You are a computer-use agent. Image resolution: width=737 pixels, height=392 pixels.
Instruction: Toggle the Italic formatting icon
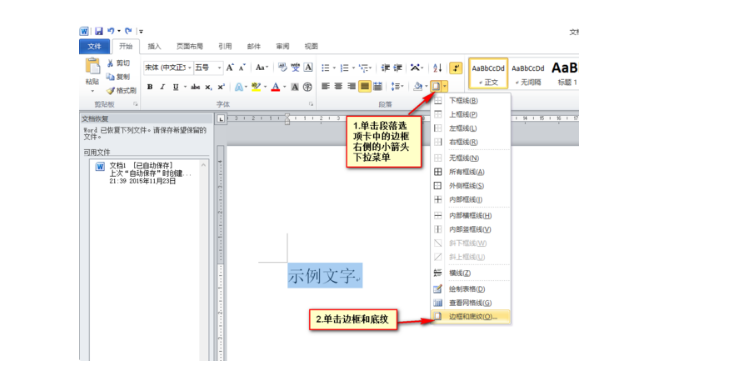(x=163, y=86)
